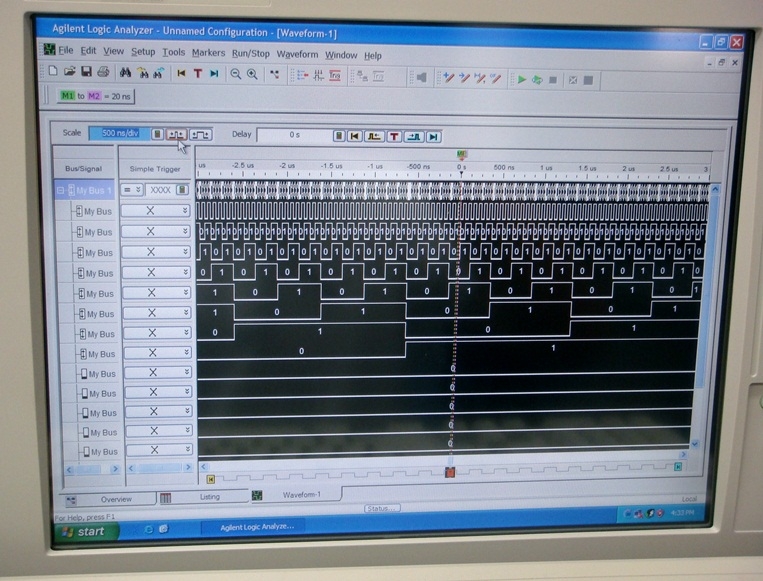Go to trigger using red T in main toolbar
763x581 pixels.
(198, 73)
